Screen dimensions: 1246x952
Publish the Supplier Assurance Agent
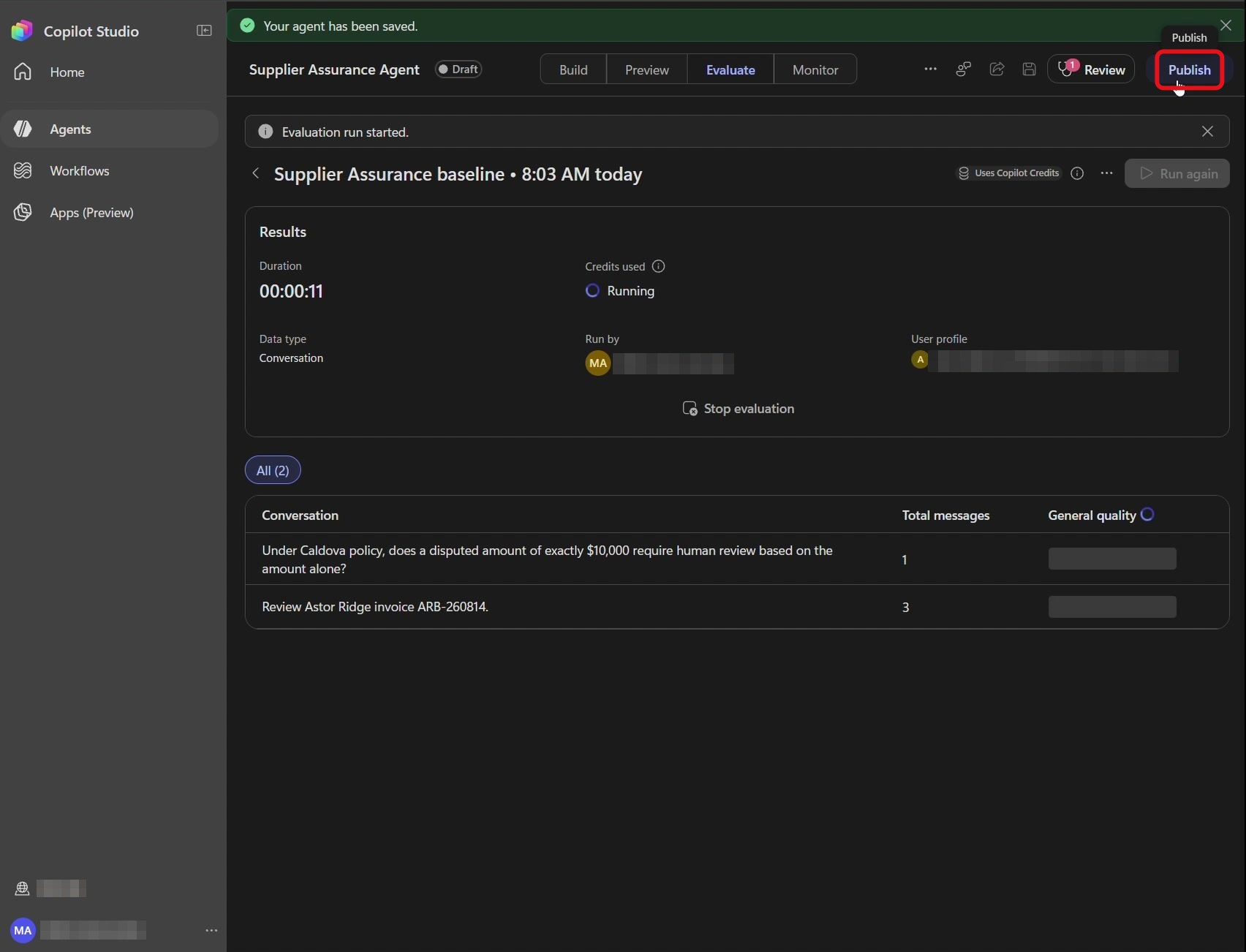click(x=1189, y=69)
